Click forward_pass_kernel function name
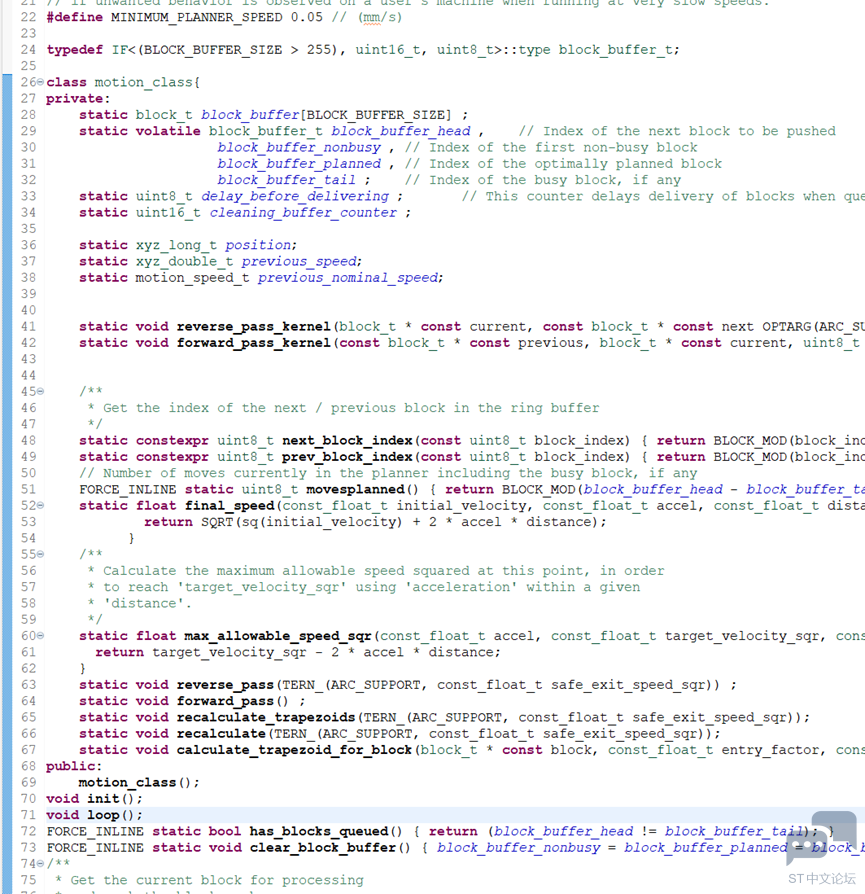The image size is (865, 894). coord(253,343)
